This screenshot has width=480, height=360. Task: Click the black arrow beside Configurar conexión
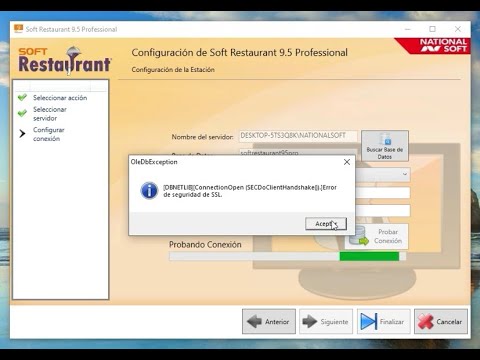[22, 134]
